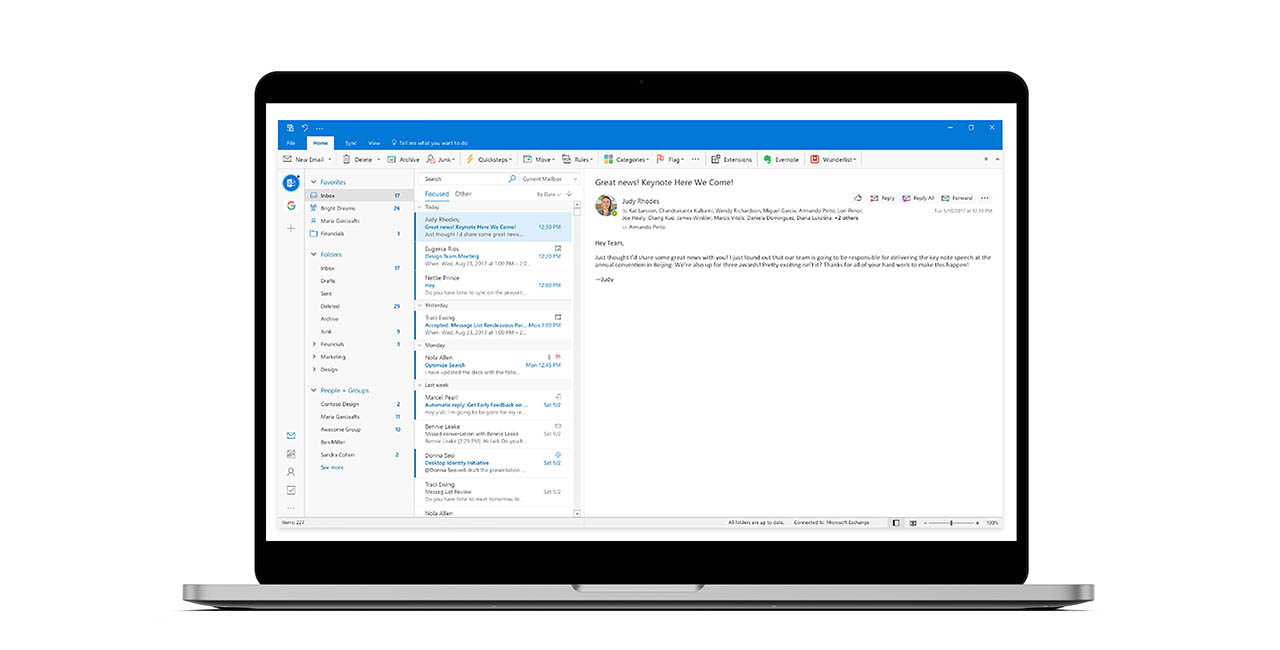1280x650 pixels.
Task: Click the zoom slider in the status bar
Action: 950,523
